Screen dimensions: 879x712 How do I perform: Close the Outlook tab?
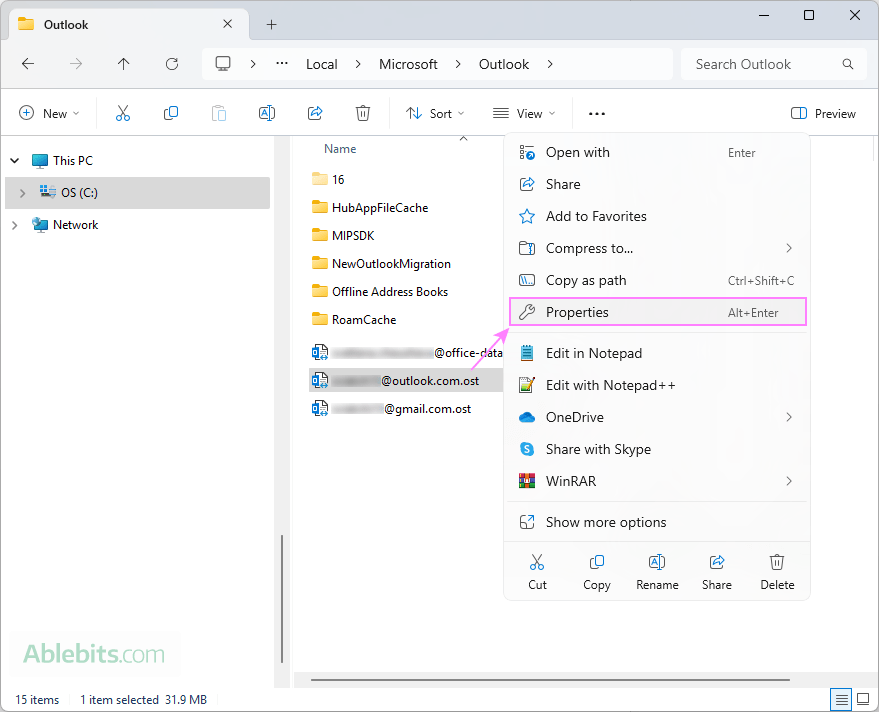[x=228, y=24]
